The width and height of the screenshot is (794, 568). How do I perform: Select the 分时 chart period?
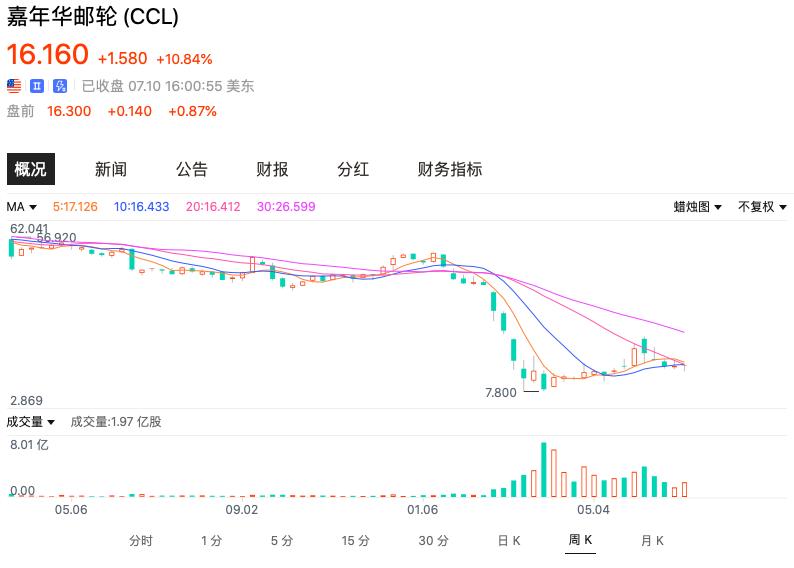pos(141,541)
